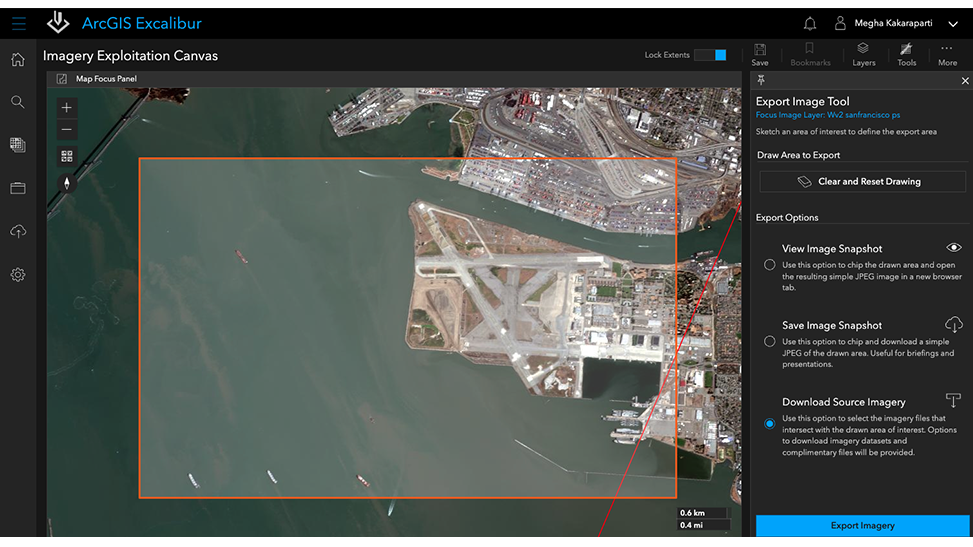Select the Save Image Snapshot radio button
The height and width of the screenshot is (547, 973).
click(x=769, y=341)
